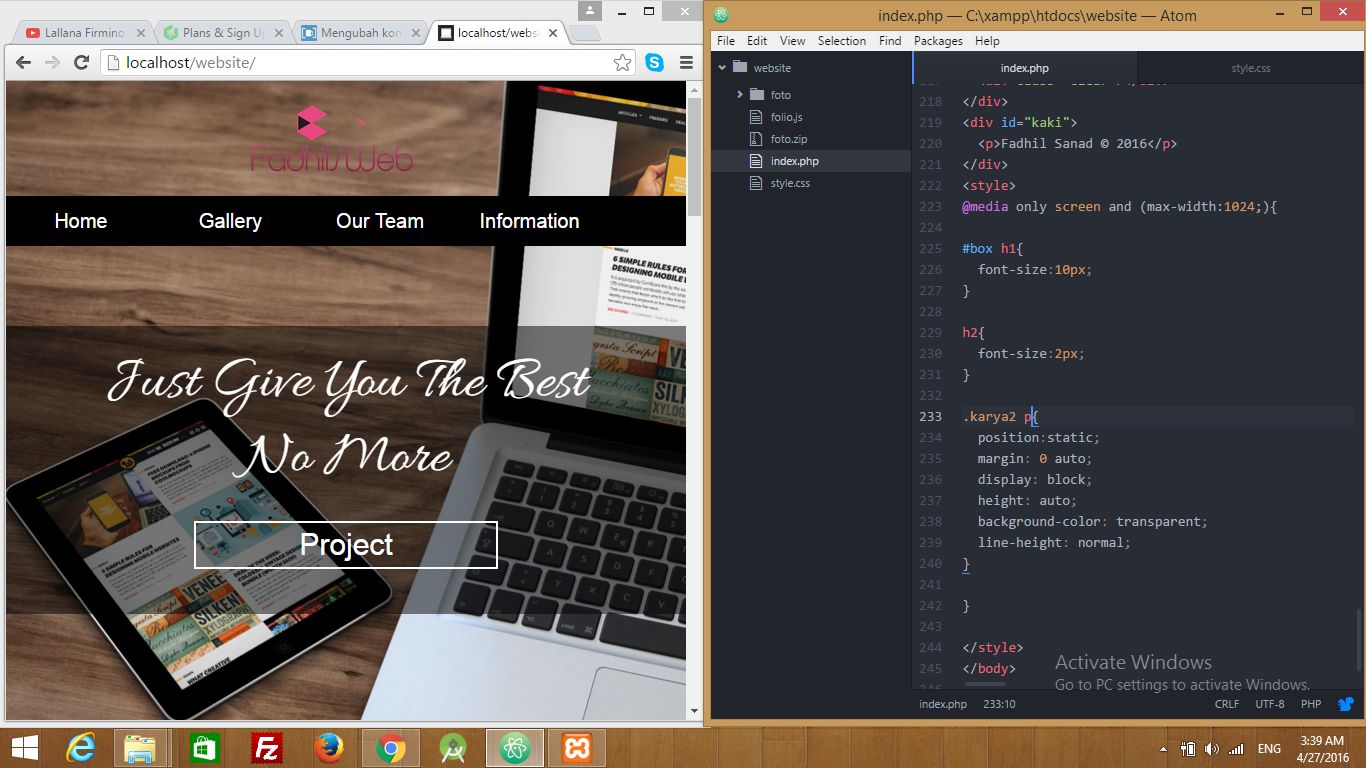Click the network signal tray icon
Viewport: 1366px width, 768px height.
1236,749
